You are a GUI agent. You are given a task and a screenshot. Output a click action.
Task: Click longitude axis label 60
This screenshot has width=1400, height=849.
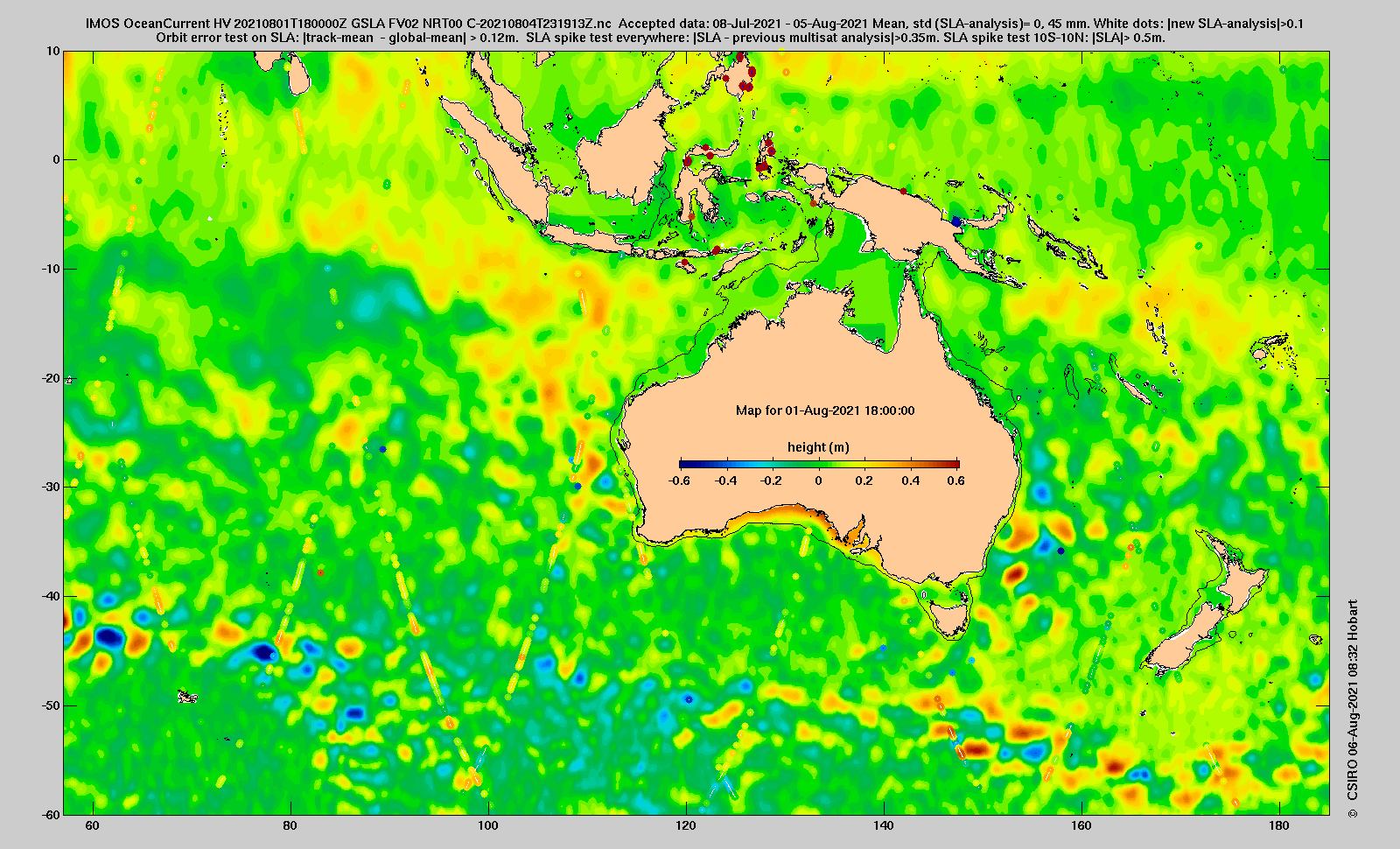pos(93,825)
